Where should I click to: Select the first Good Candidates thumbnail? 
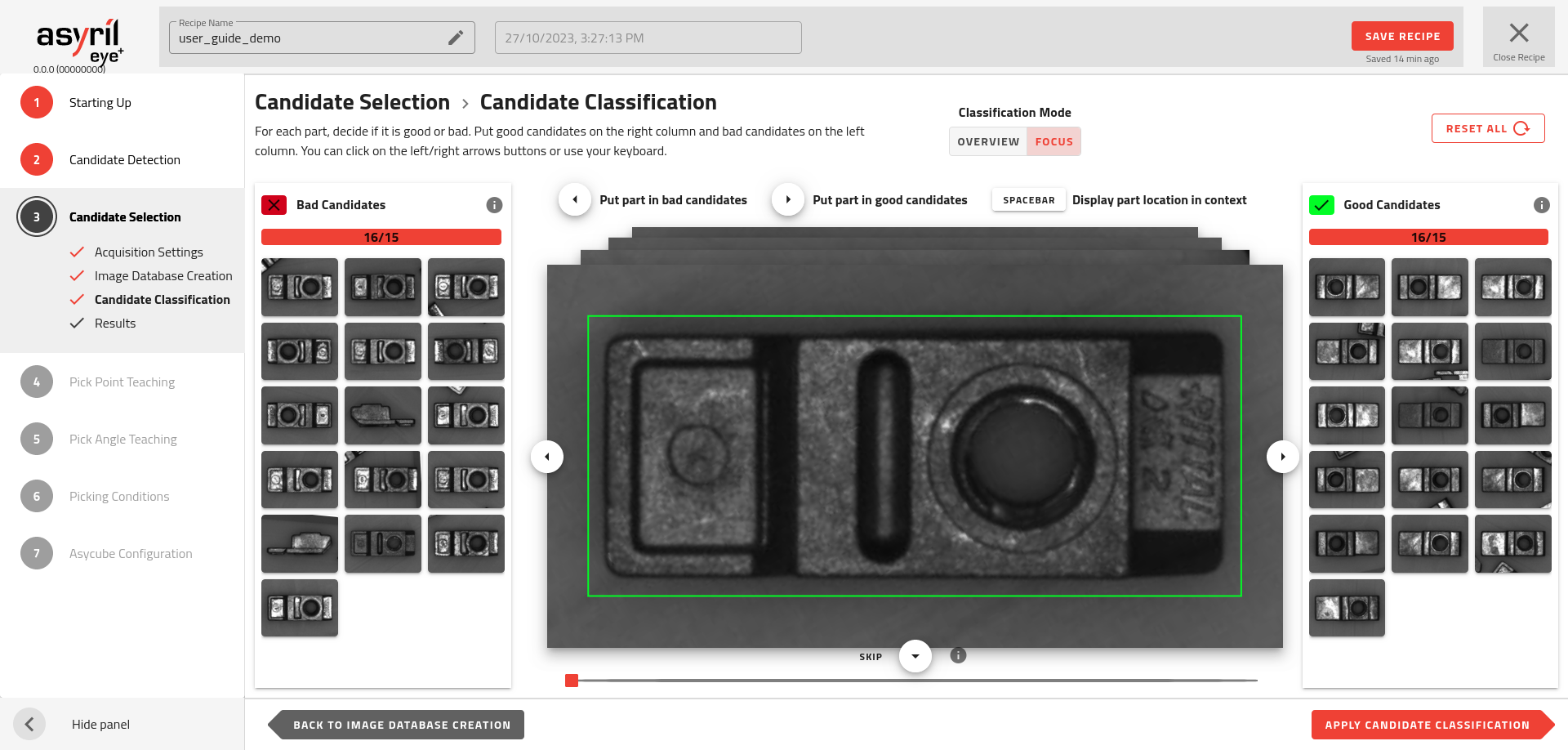point(1347,288)
